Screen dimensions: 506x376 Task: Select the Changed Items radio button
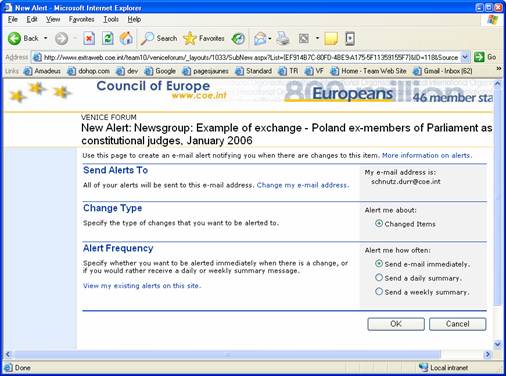(379, 223)
